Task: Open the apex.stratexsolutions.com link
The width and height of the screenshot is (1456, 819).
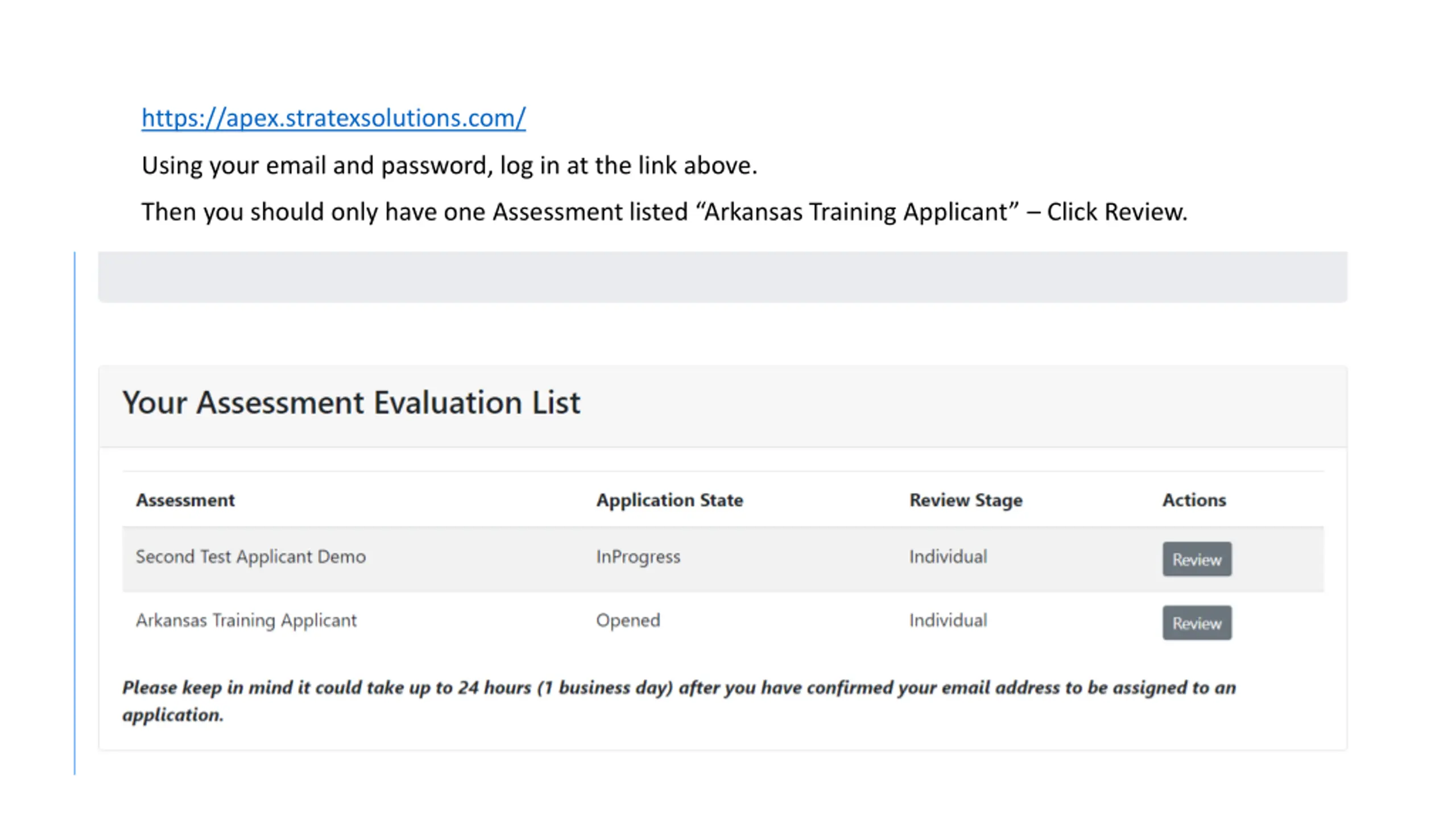Action: 333,118
